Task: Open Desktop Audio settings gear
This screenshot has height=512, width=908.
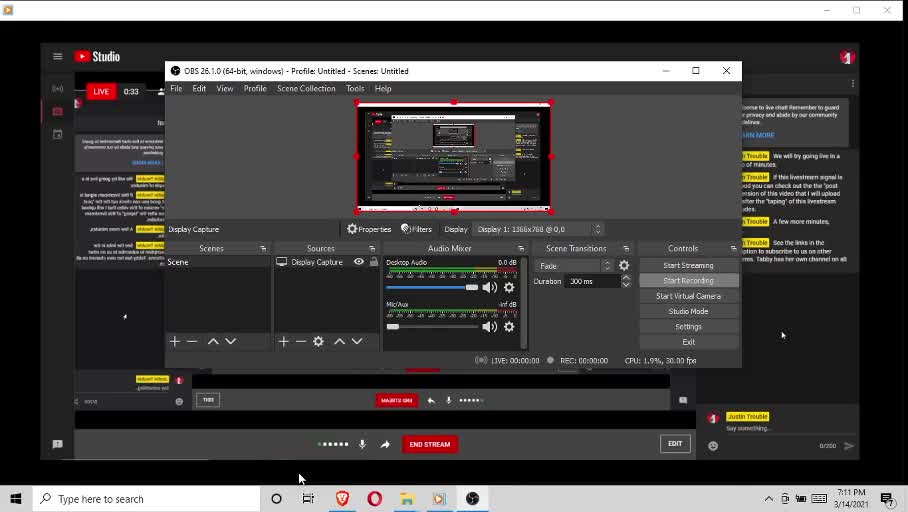Action: (509, 287)
